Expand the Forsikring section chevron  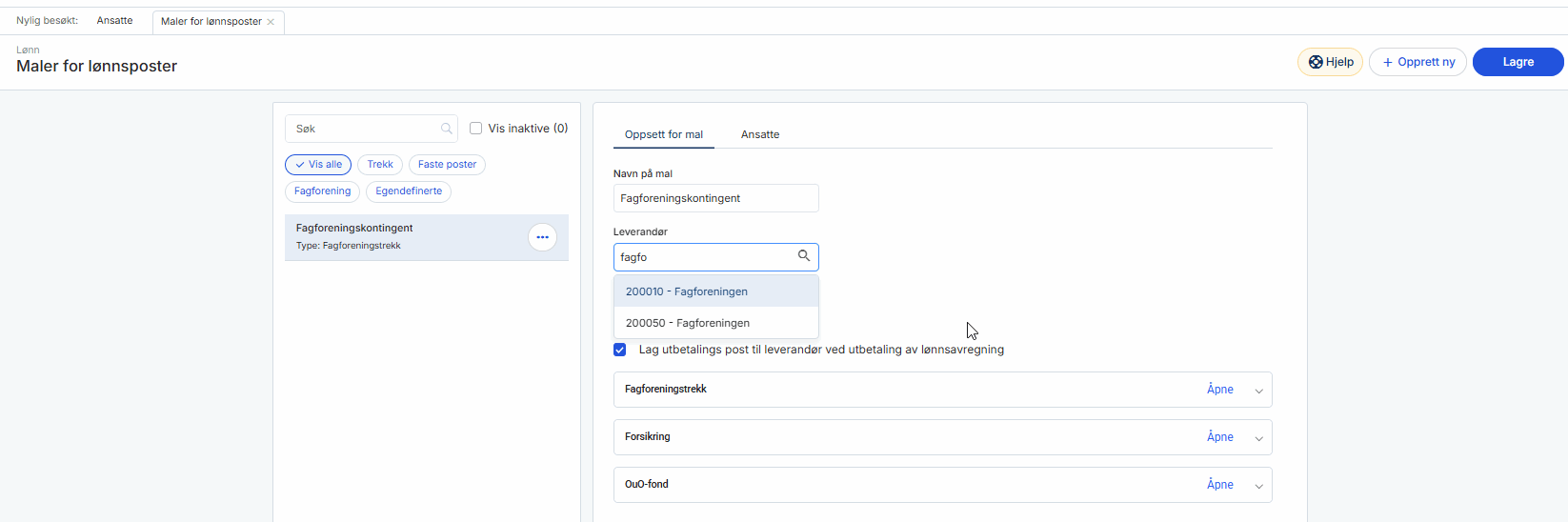coord(1258,438)
